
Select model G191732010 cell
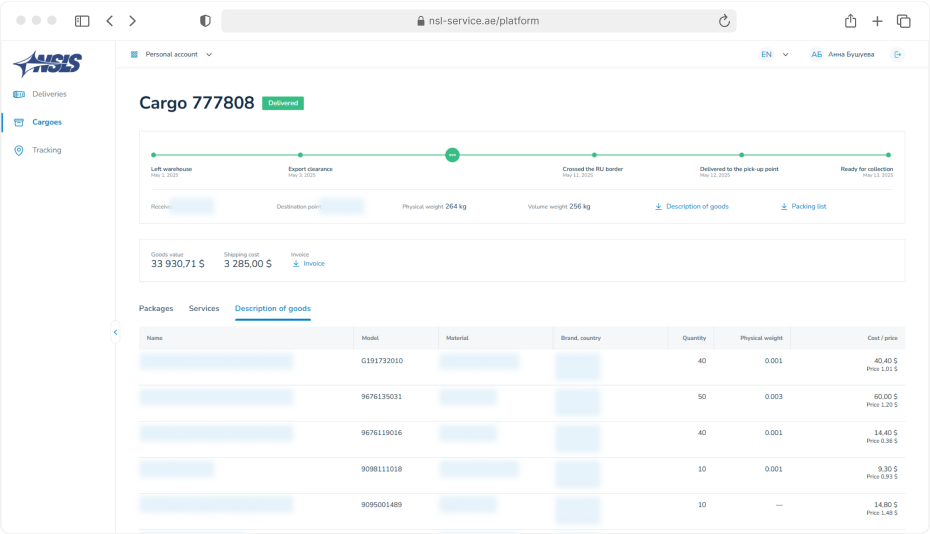point(382,361)
